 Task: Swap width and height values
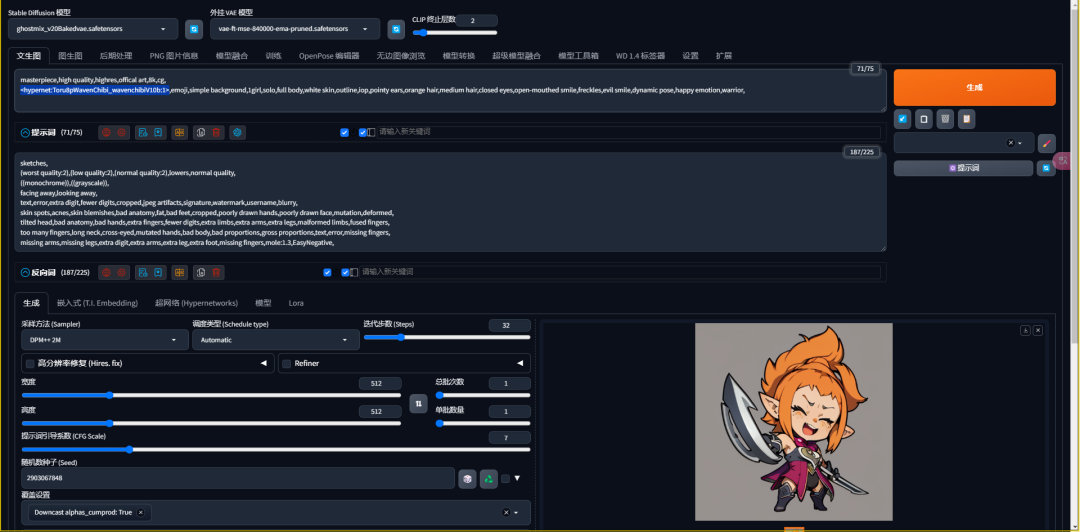419,403
